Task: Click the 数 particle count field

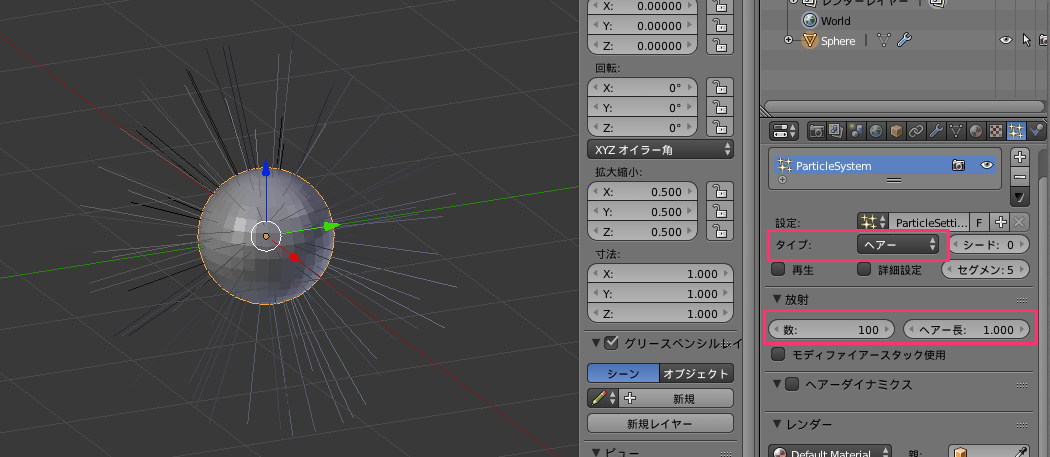Action: tap(832, 329)
